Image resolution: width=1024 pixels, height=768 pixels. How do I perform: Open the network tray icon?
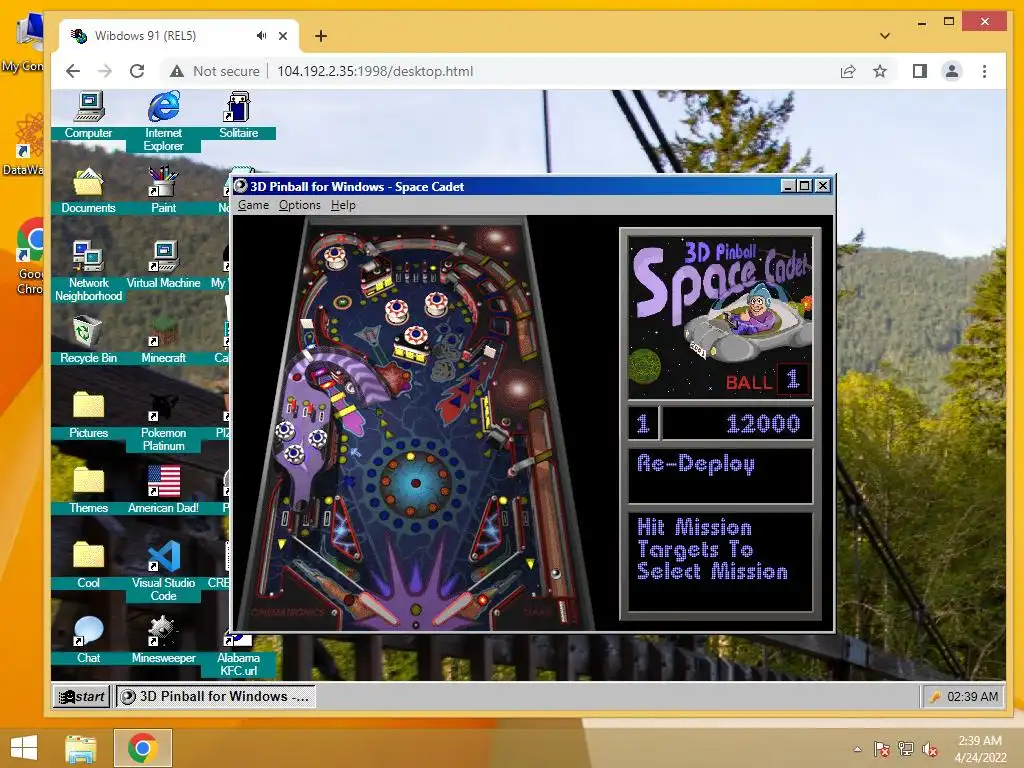click(906, 749)
